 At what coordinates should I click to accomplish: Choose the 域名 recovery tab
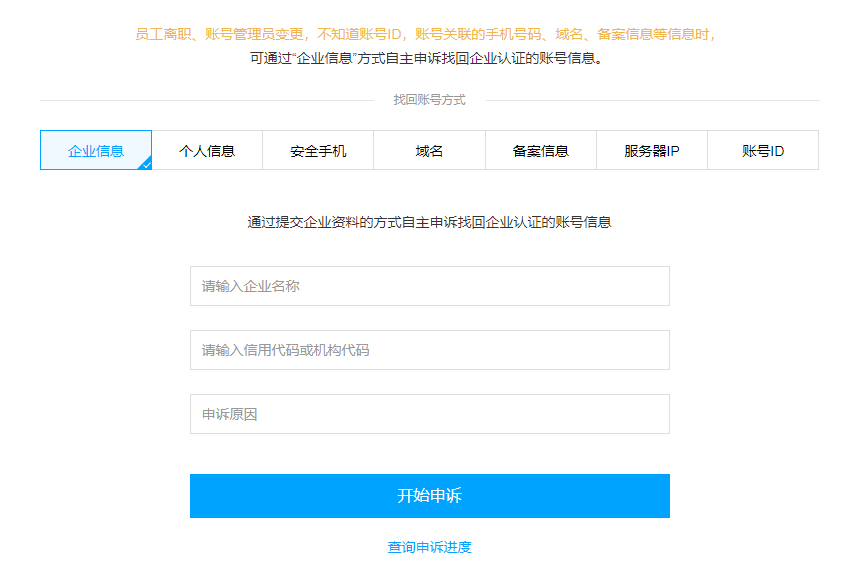point(430,150)
